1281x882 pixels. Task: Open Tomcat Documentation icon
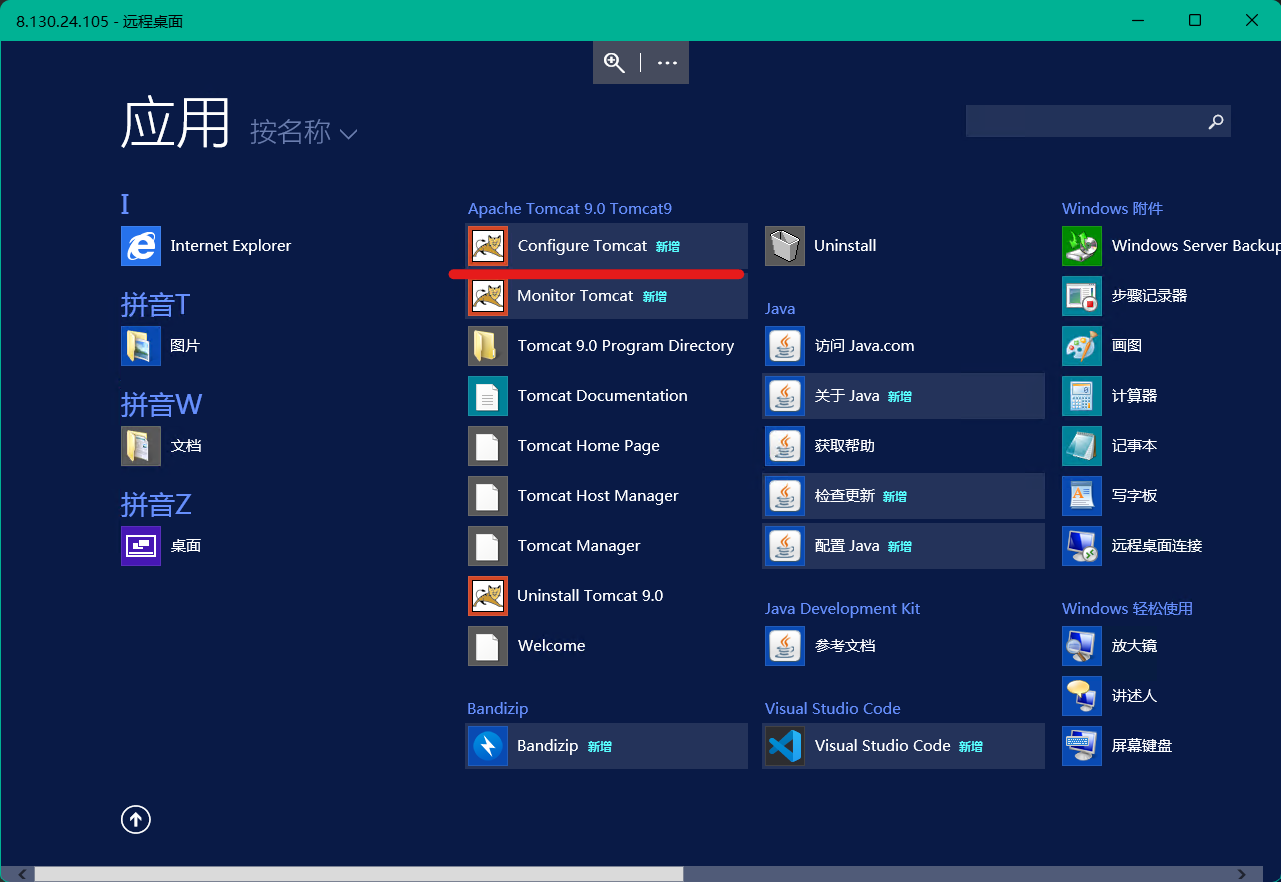click(488, 396)
